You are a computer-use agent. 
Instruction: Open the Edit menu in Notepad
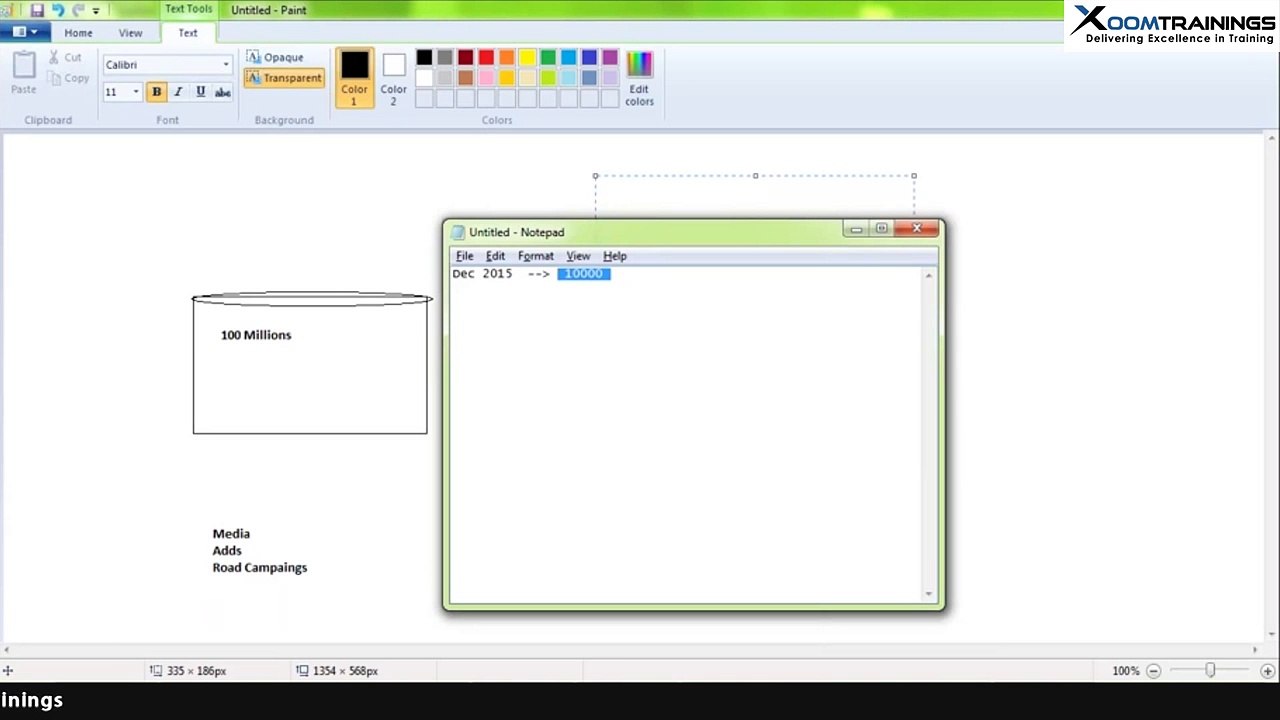[x=495, y=256]
